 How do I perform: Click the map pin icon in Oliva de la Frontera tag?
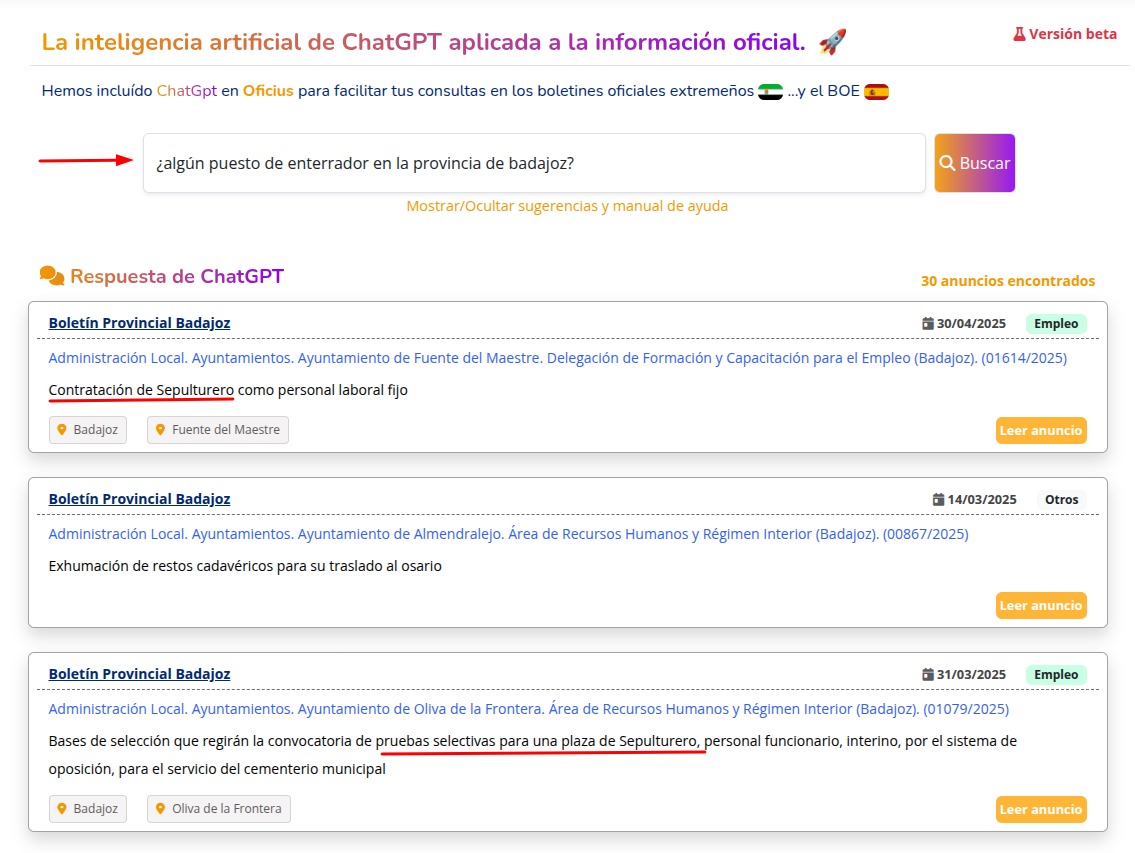tap(161, 809)
